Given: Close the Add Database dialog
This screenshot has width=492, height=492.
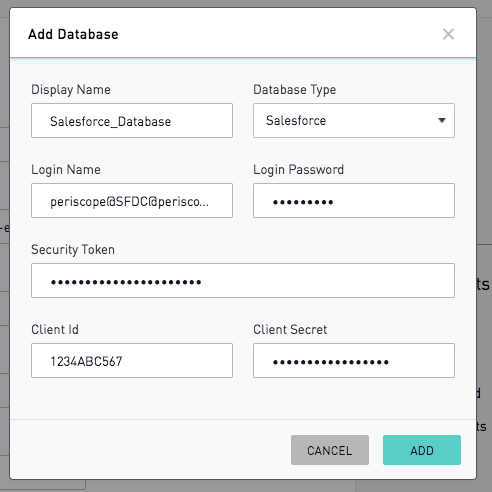Looking at the screenshot, I should pyautogui.click(x=448, y=34).
